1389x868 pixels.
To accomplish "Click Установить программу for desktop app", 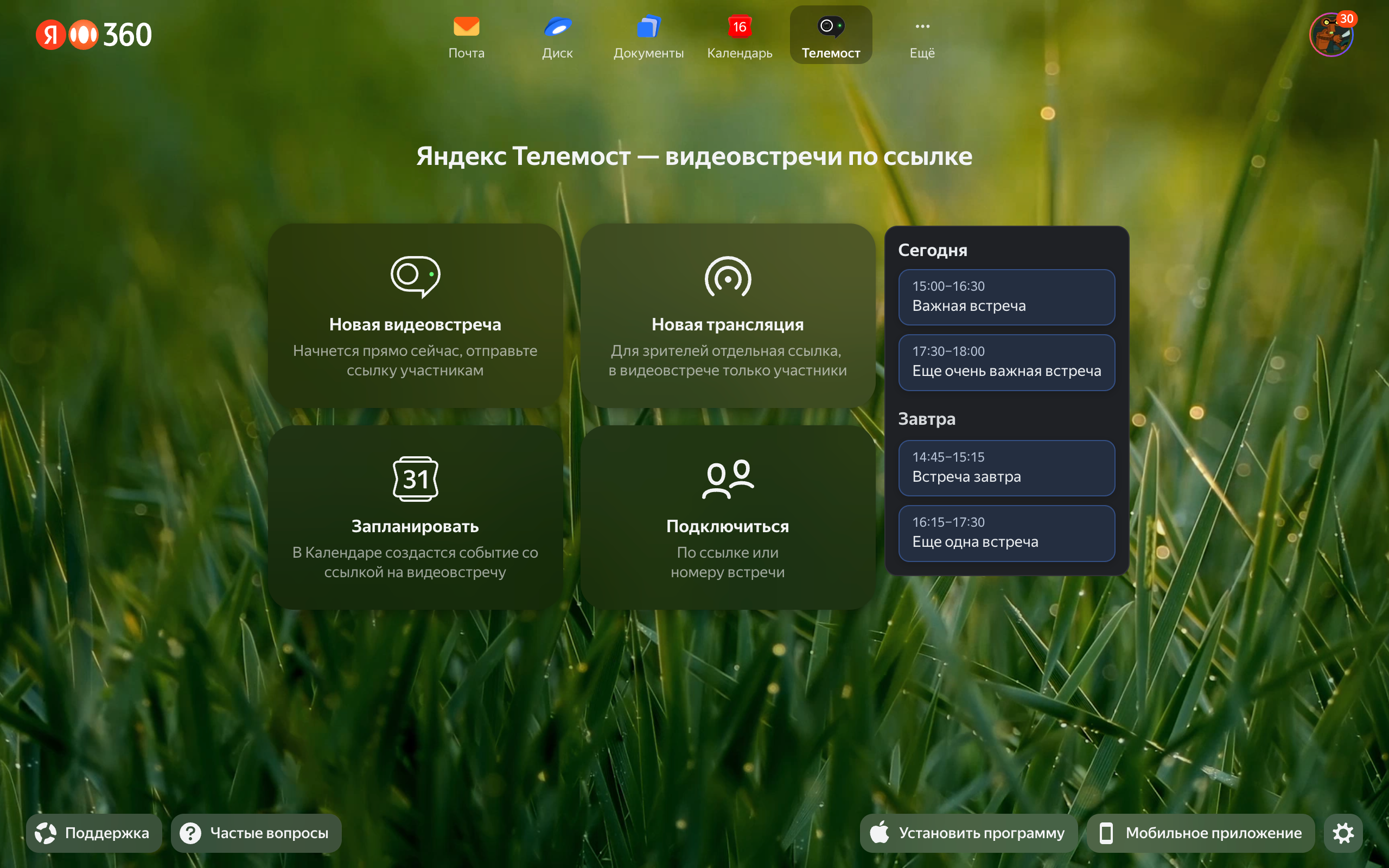I will pos(969,833).
